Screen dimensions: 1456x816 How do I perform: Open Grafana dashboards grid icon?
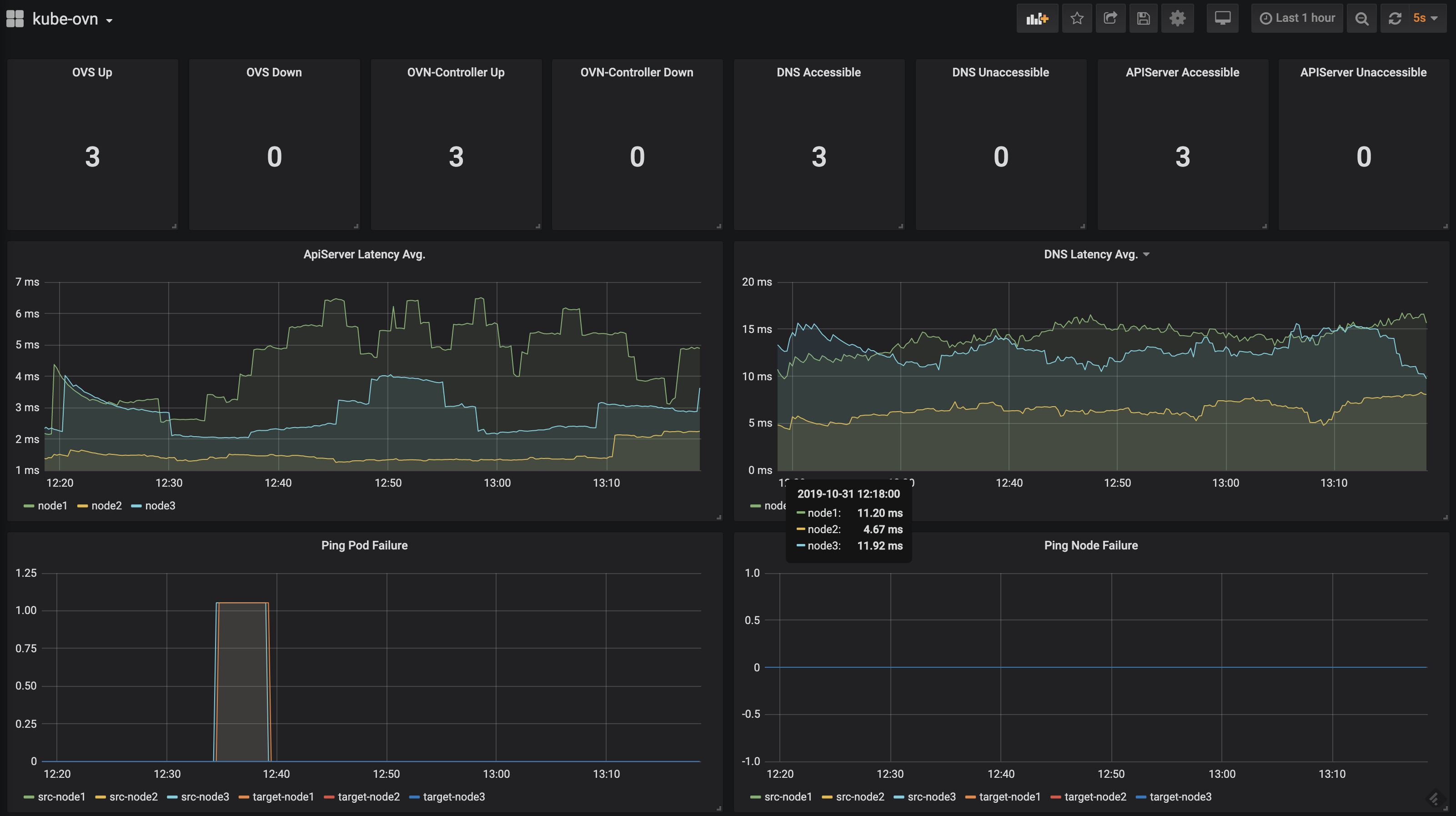pyautogui.click(x=15, y=19)
